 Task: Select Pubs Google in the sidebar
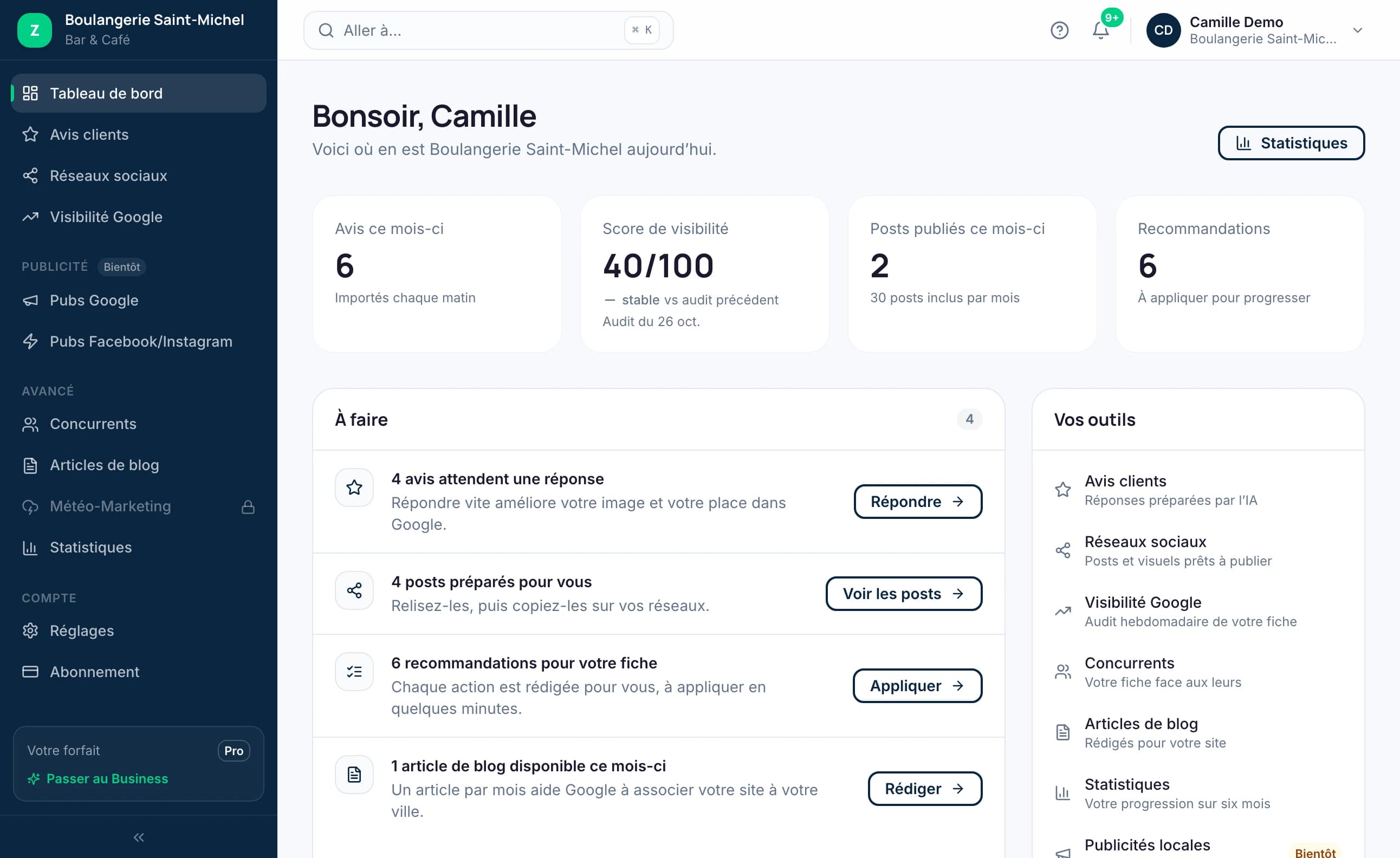click(139, 300)
